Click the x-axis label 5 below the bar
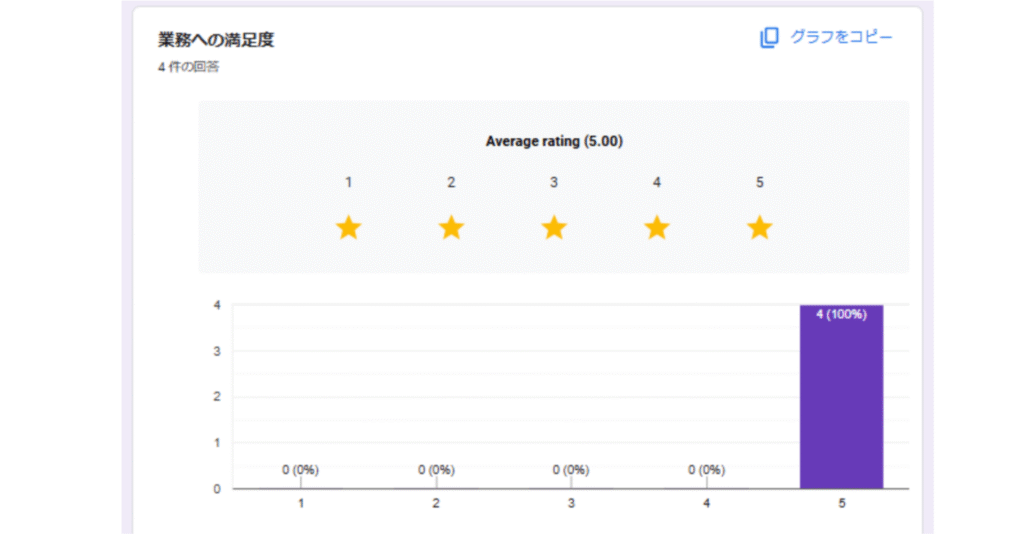 tap(841, 504)
